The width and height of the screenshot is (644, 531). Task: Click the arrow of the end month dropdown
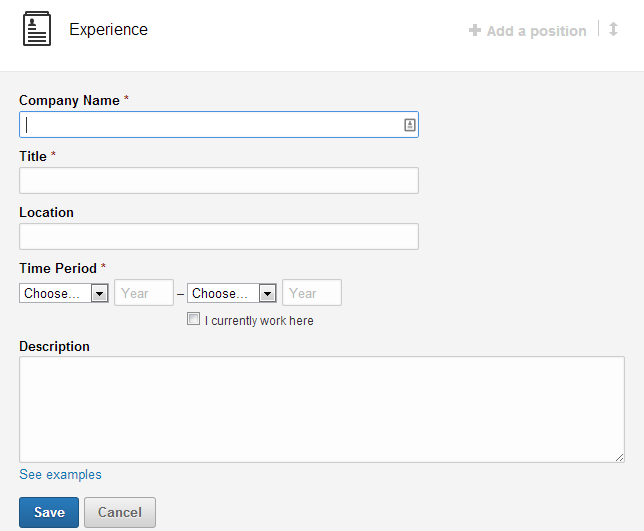point(267,294)
